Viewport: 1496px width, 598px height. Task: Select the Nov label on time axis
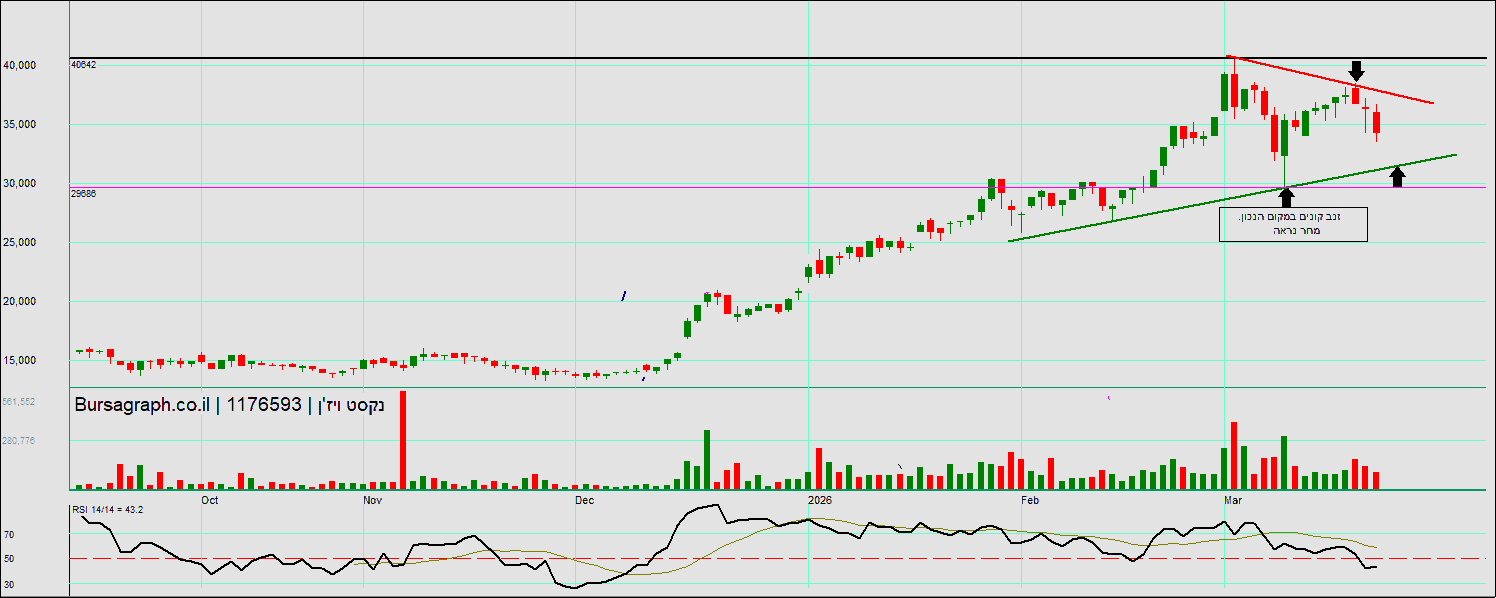372,499
